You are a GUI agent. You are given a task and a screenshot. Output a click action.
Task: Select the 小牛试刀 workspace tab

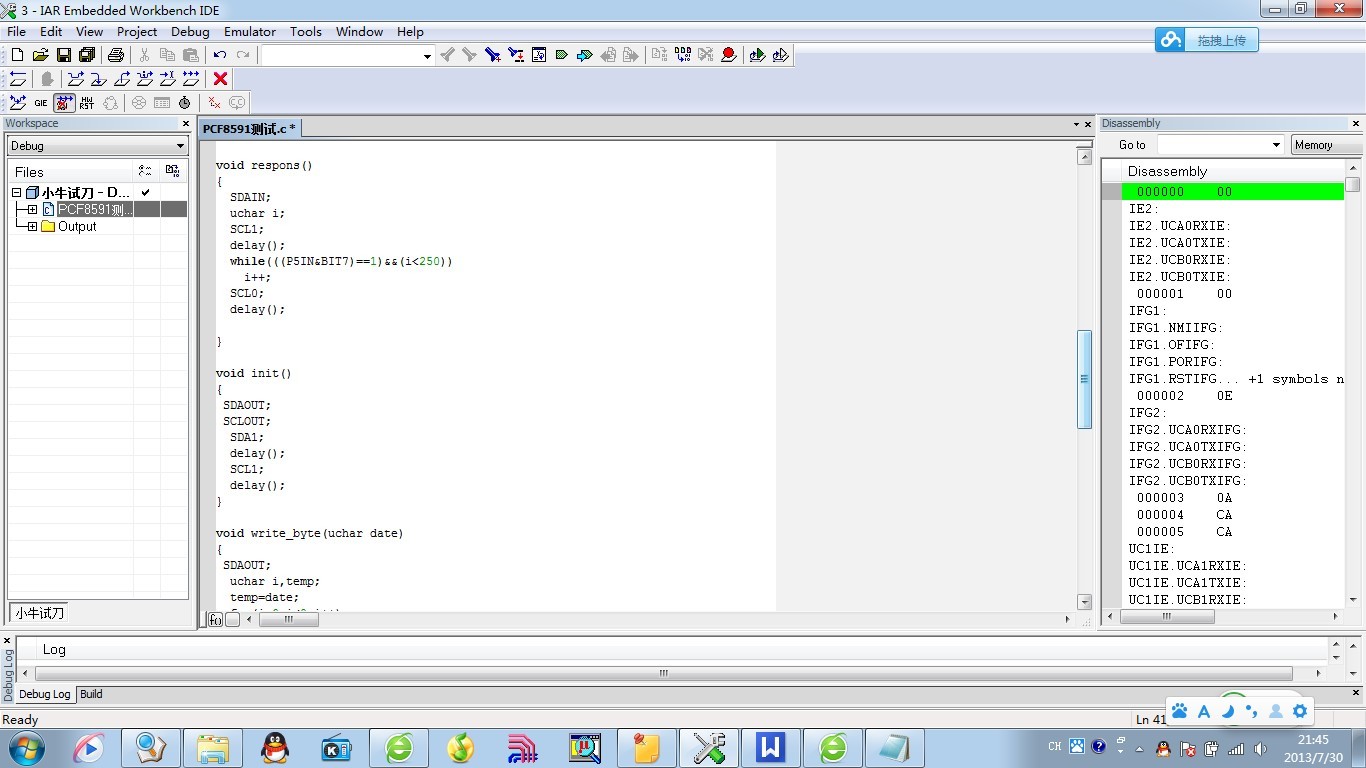40,613
